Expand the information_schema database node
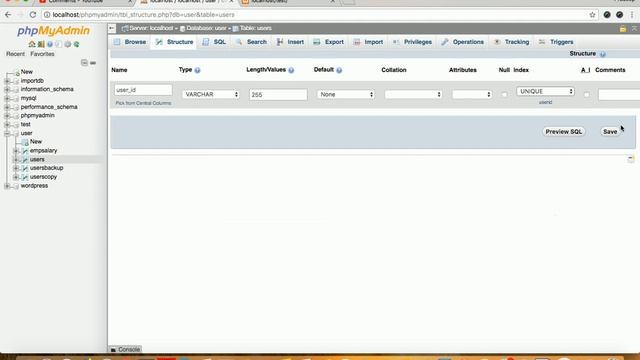The image size is (640, 360). click(7, 89)
